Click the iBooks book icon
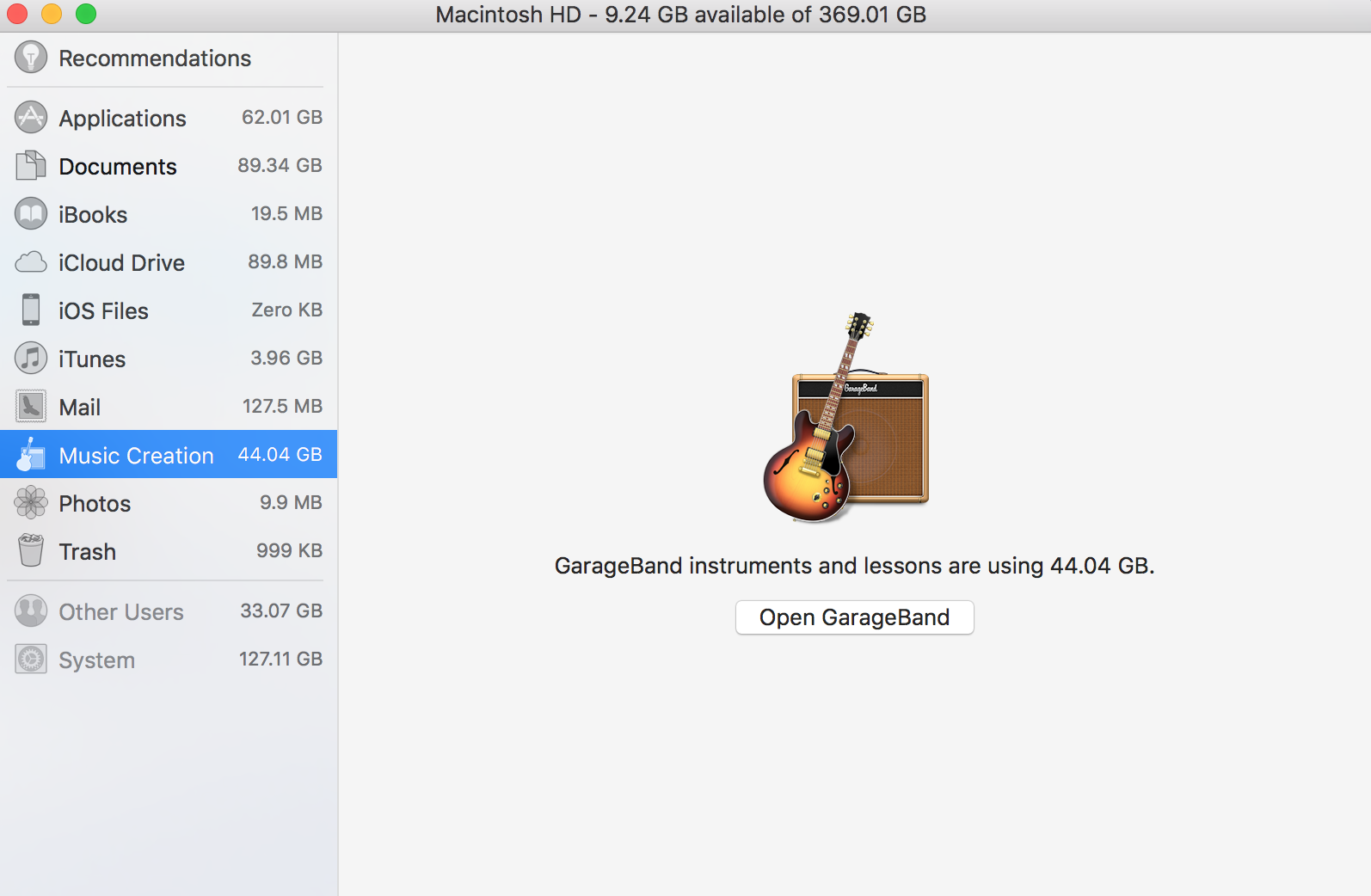 click(31, 213)
